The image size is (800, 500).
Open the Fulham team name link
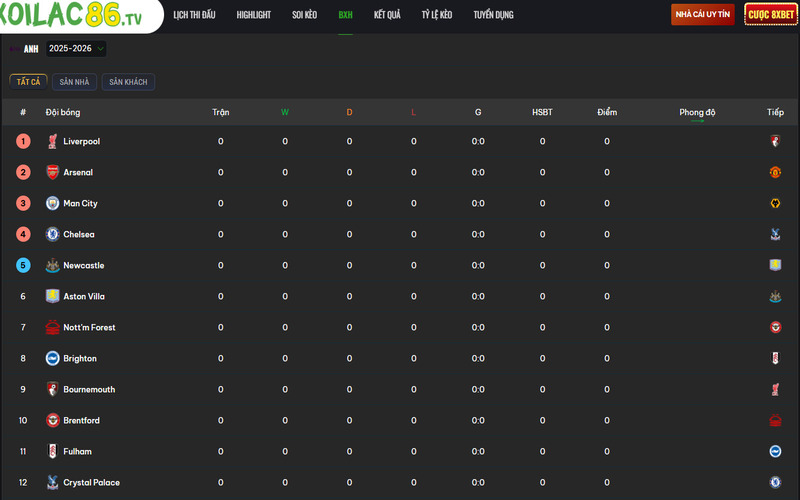(x=78, y=451)
